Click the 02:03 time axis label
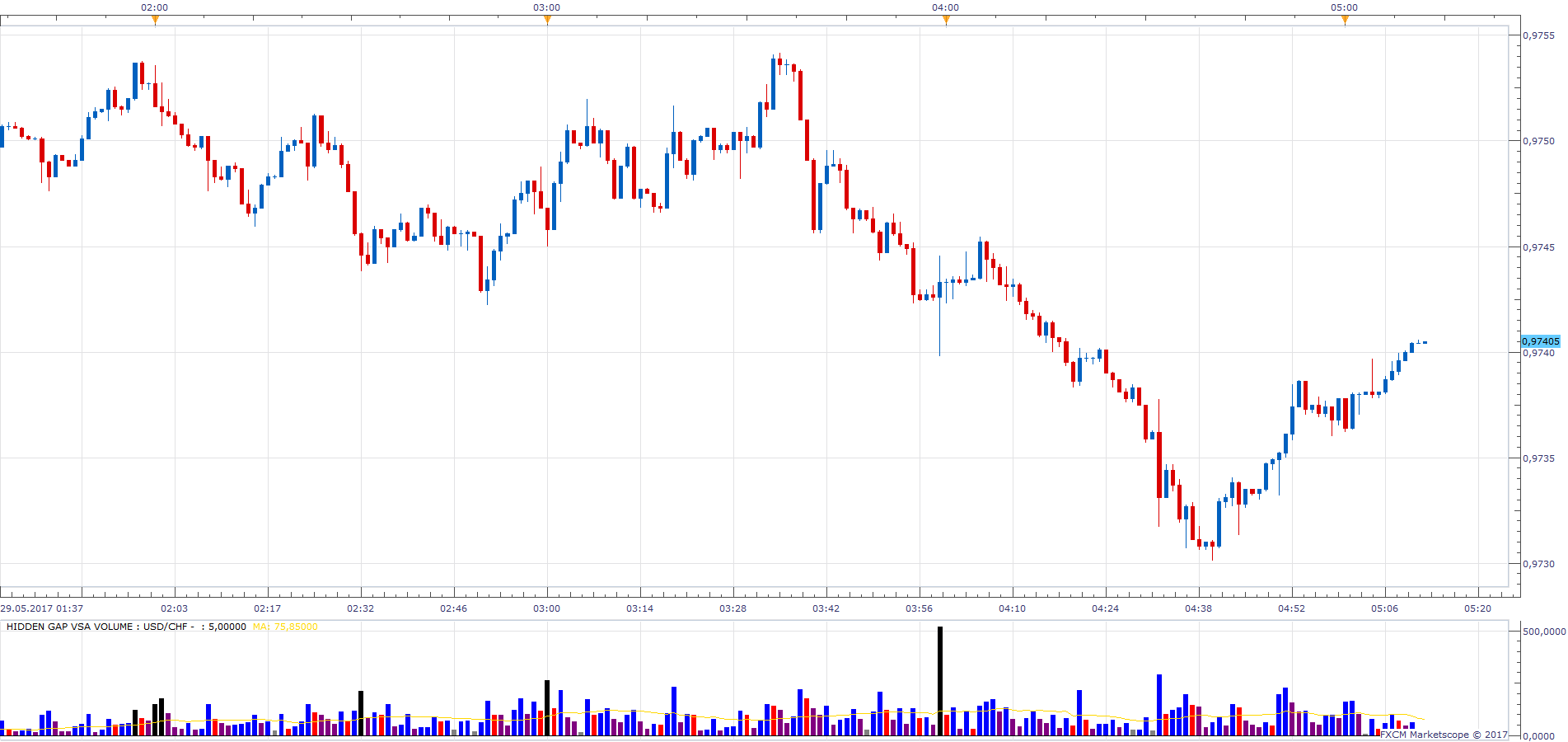 tap(174, 608)
